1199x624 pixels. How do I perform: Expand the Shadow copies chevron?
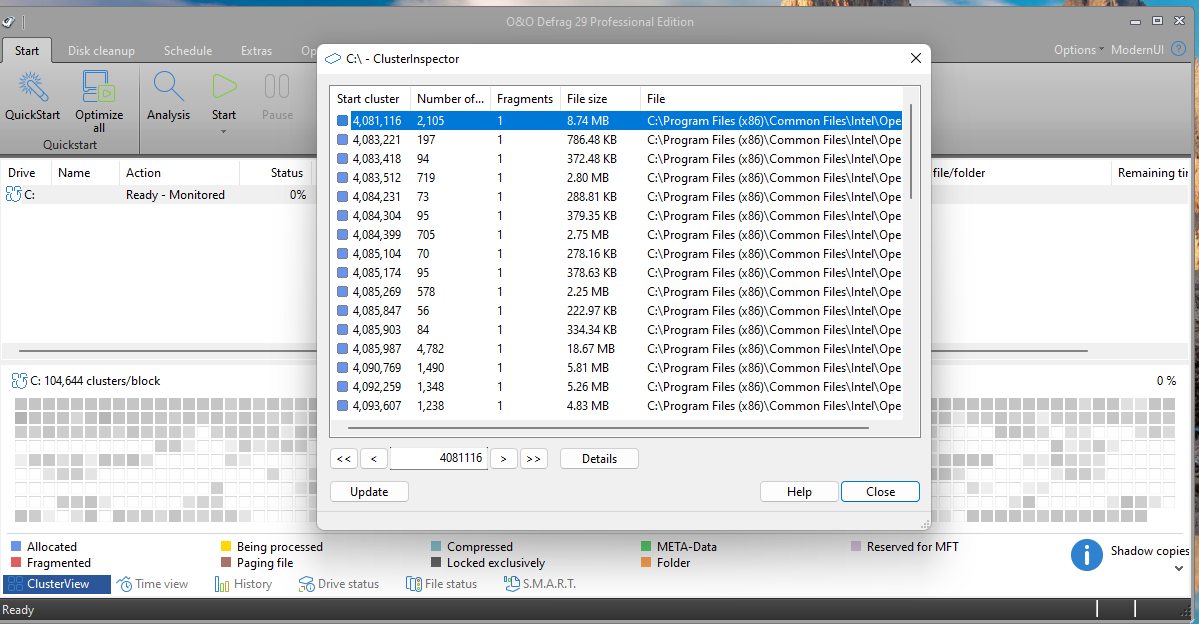click(1178, 568)
